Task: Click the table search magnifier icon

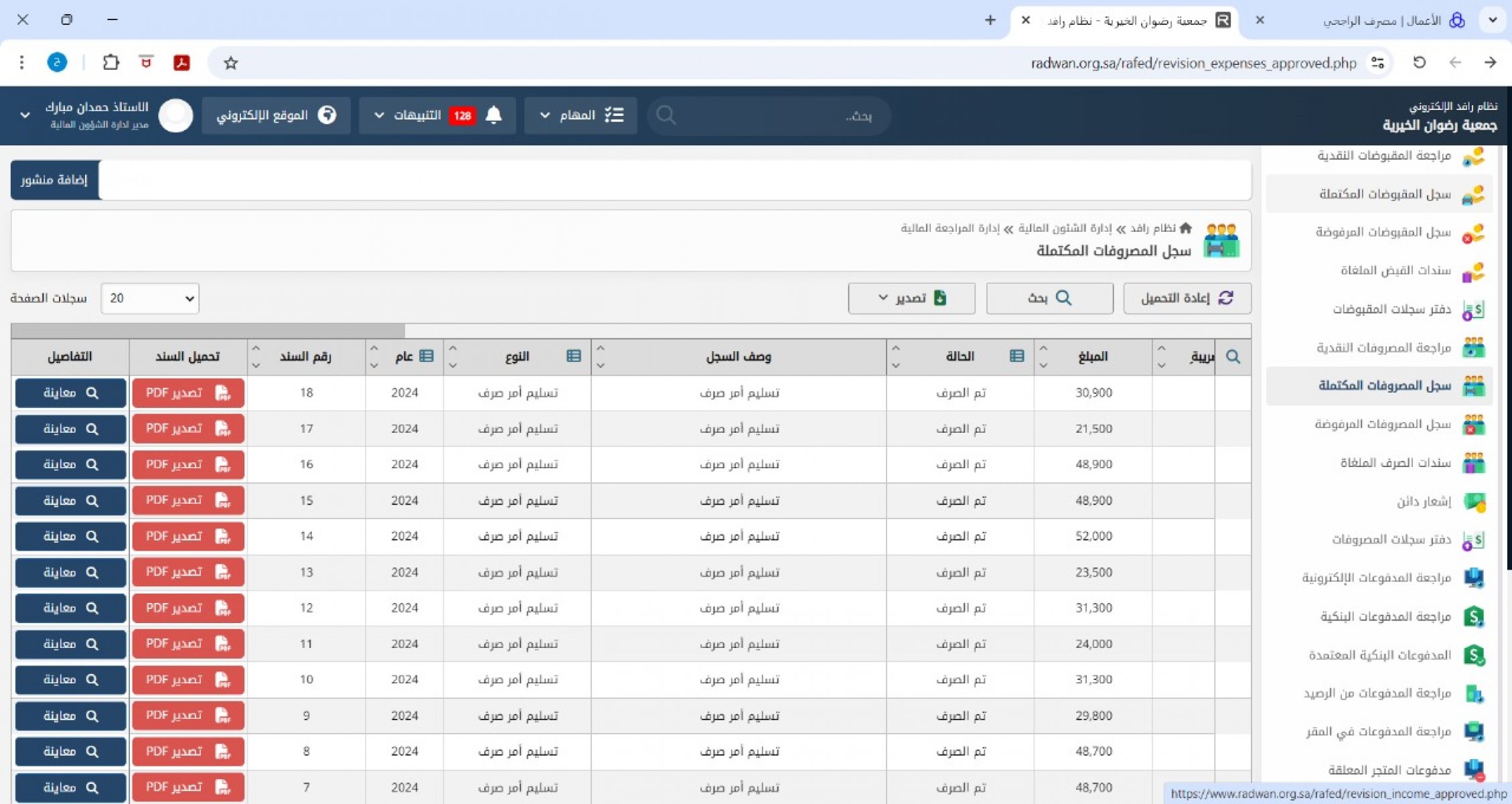Action: click(1233, 356)
